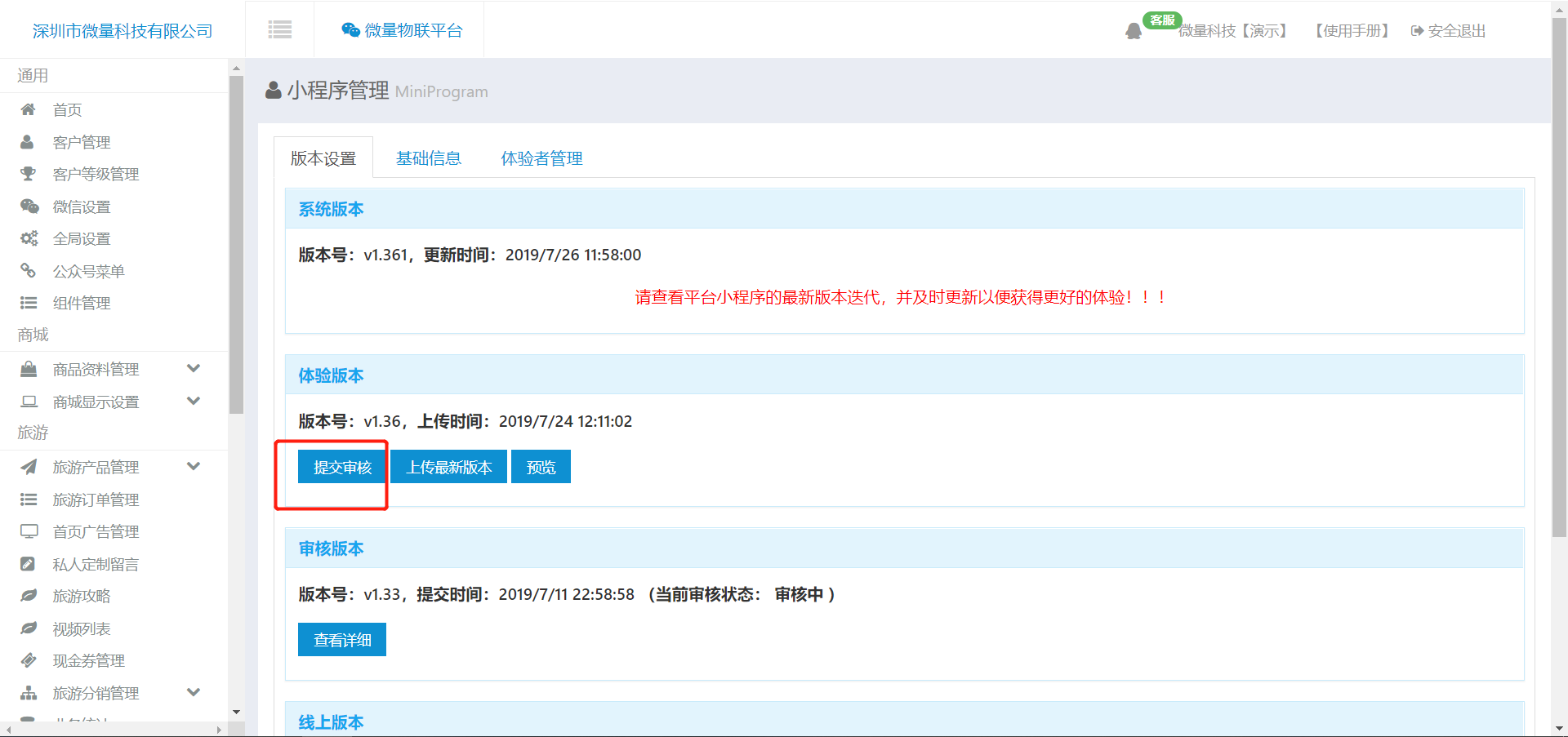1568x737 pixels.
Task: Click the WeChat icon for 微信设置
Action: (x=29, y=206)
